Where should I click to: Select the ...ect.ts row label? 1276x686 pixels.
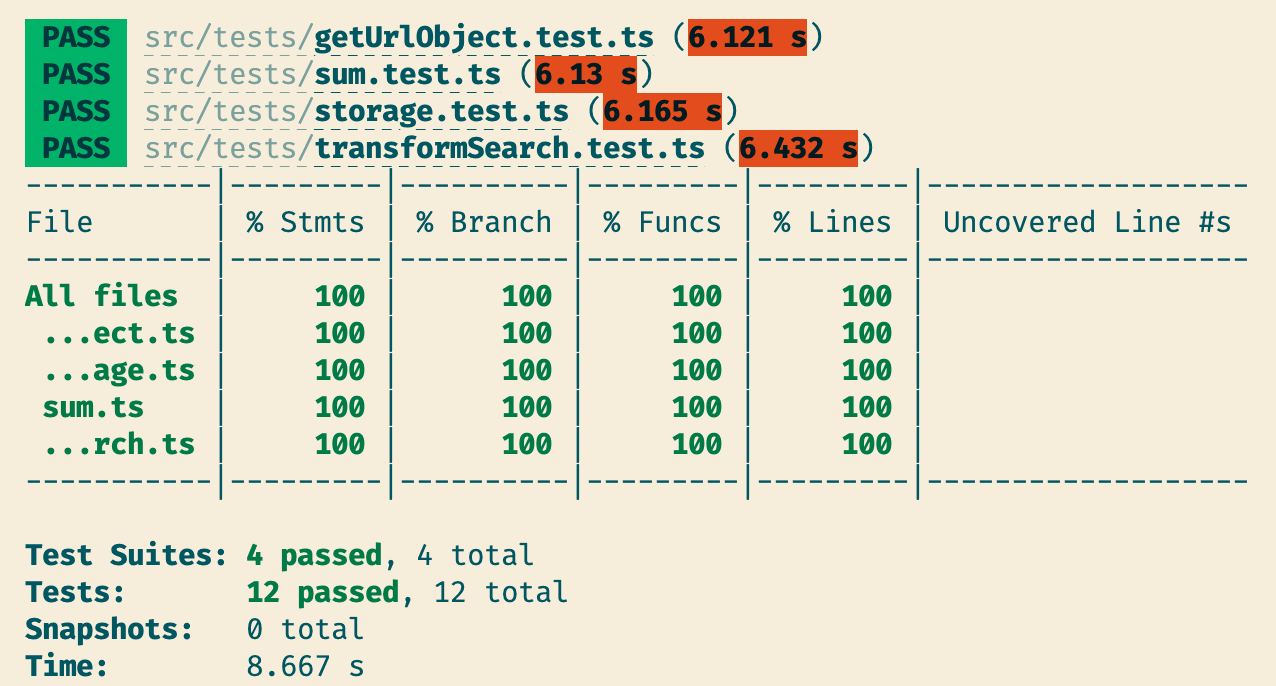tap(119, 333)
